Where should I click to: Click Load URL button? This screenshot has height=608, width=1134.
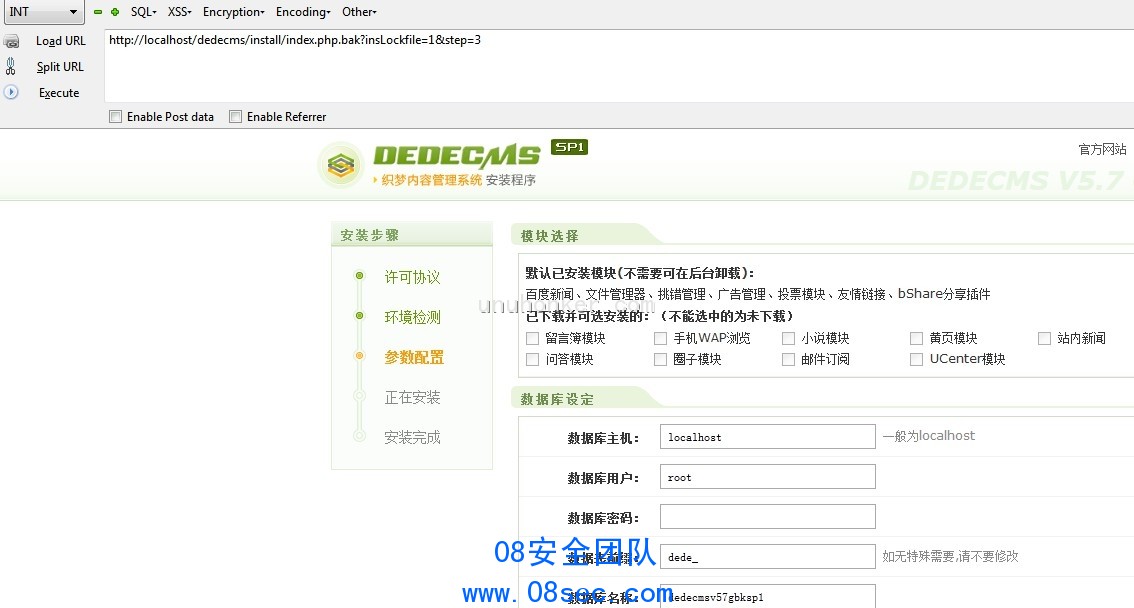(61, 41)
